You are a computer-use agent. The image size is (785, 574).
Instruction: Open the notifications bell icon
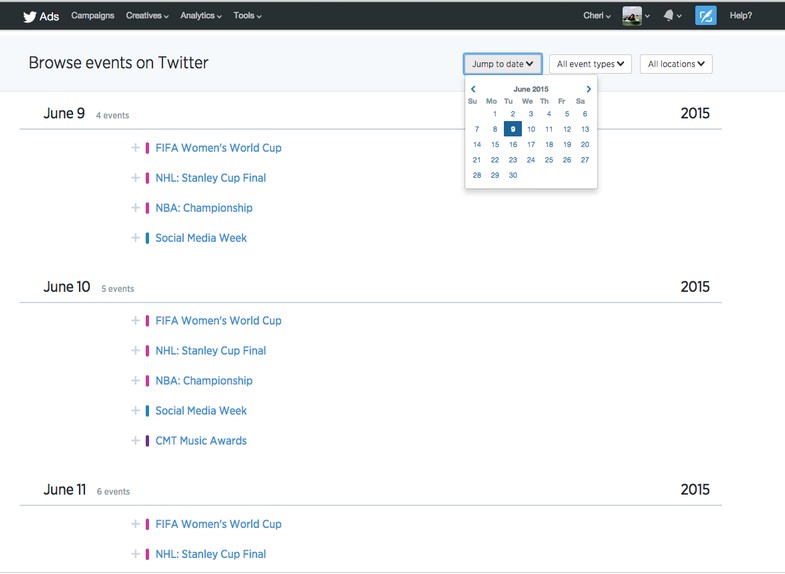[668, 16]
